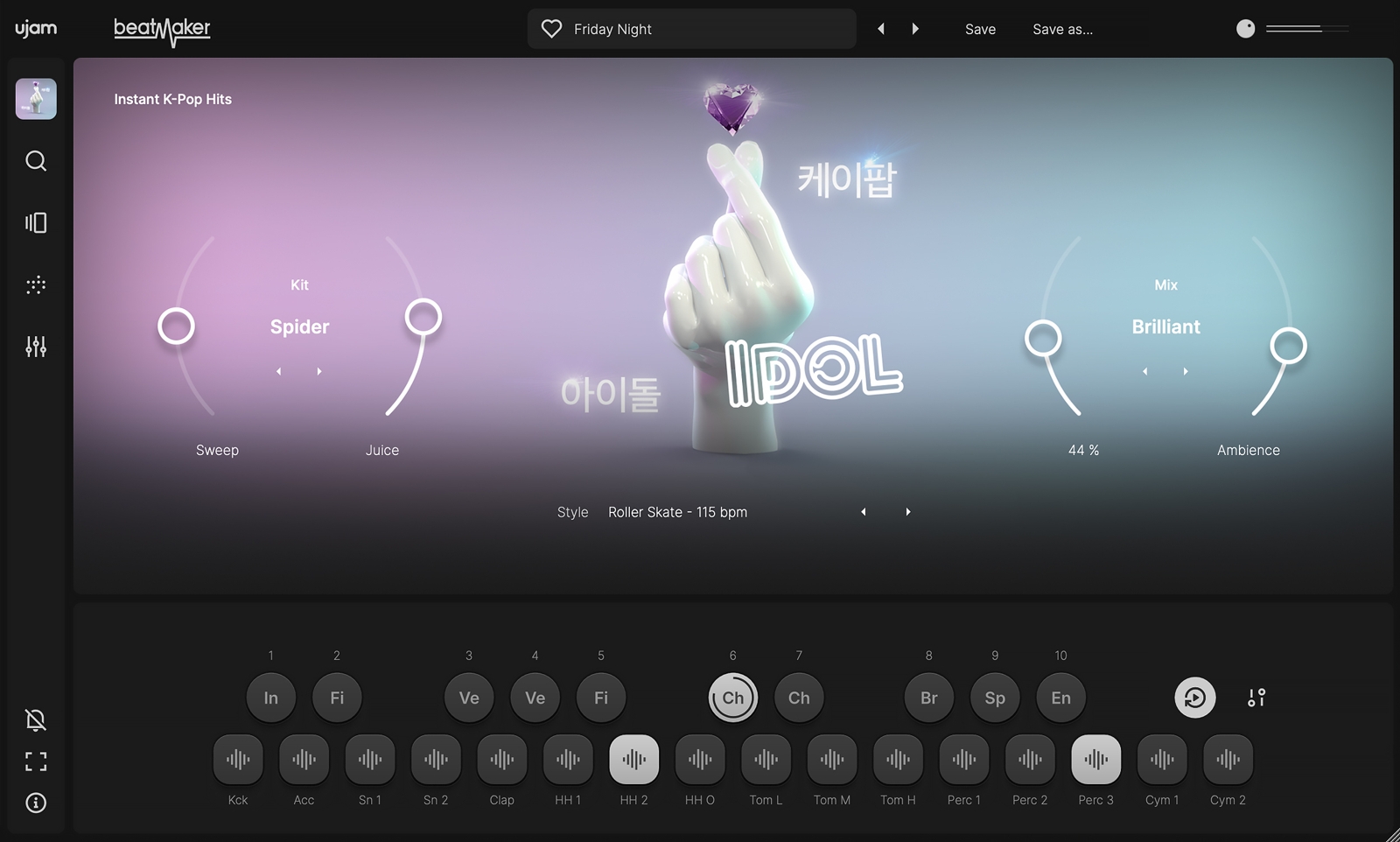Open the info panel at the sidebar bottom
Viewport: 1400px width, 842px height.
coord(35,803)
